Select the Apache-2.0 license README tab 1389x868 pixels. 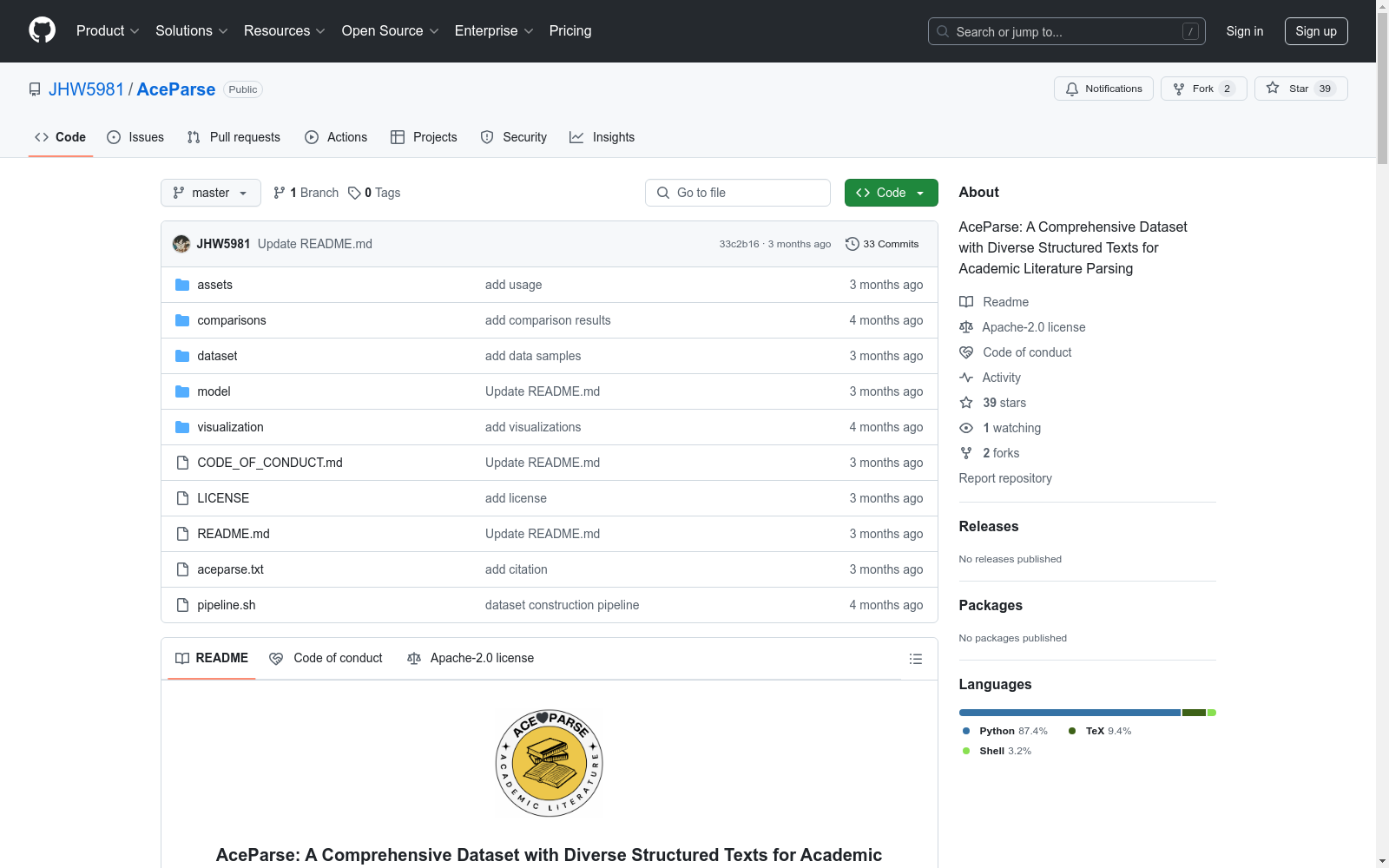(x=471, y=658)
